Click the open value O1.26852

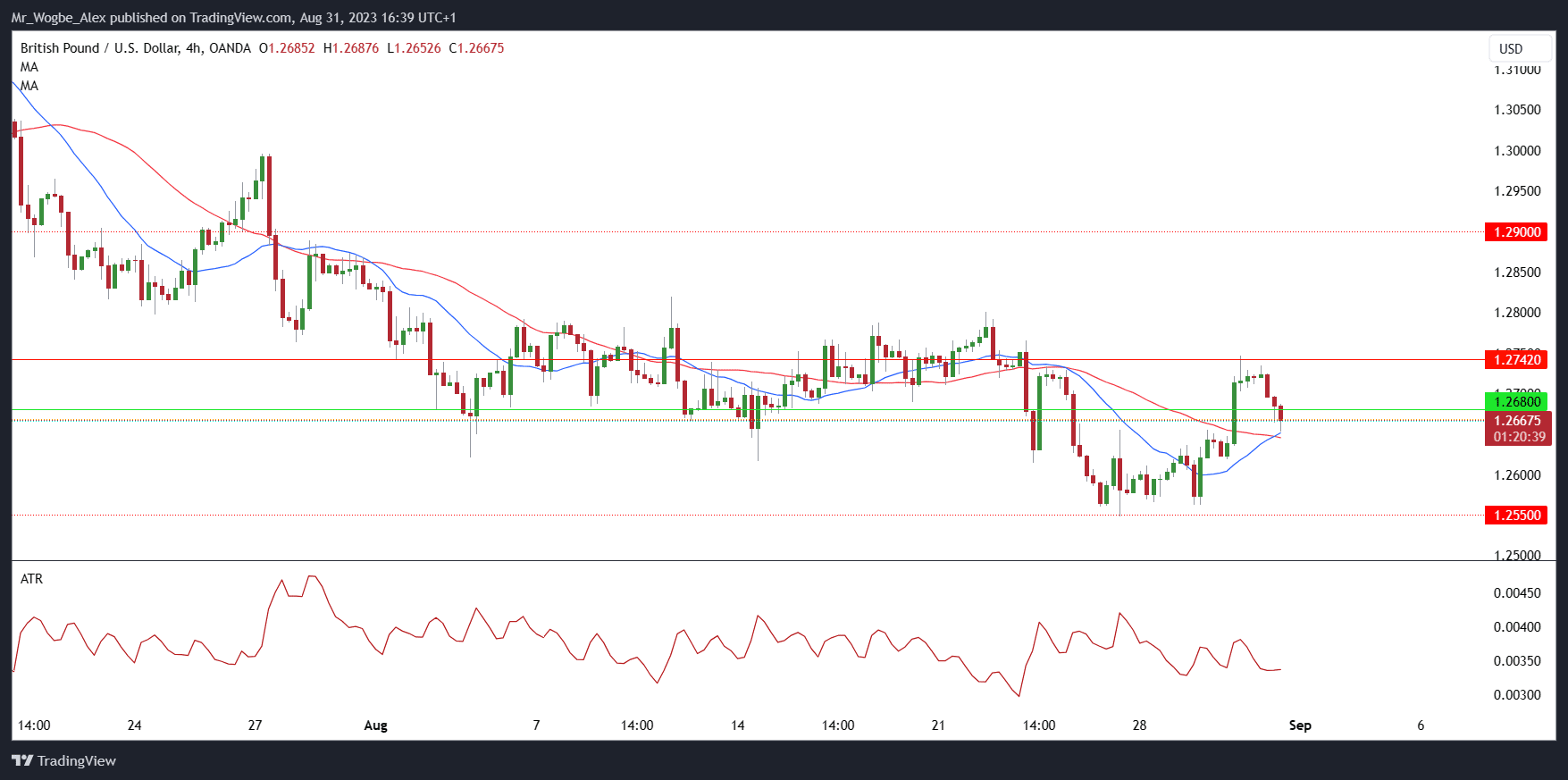point(287,48)
